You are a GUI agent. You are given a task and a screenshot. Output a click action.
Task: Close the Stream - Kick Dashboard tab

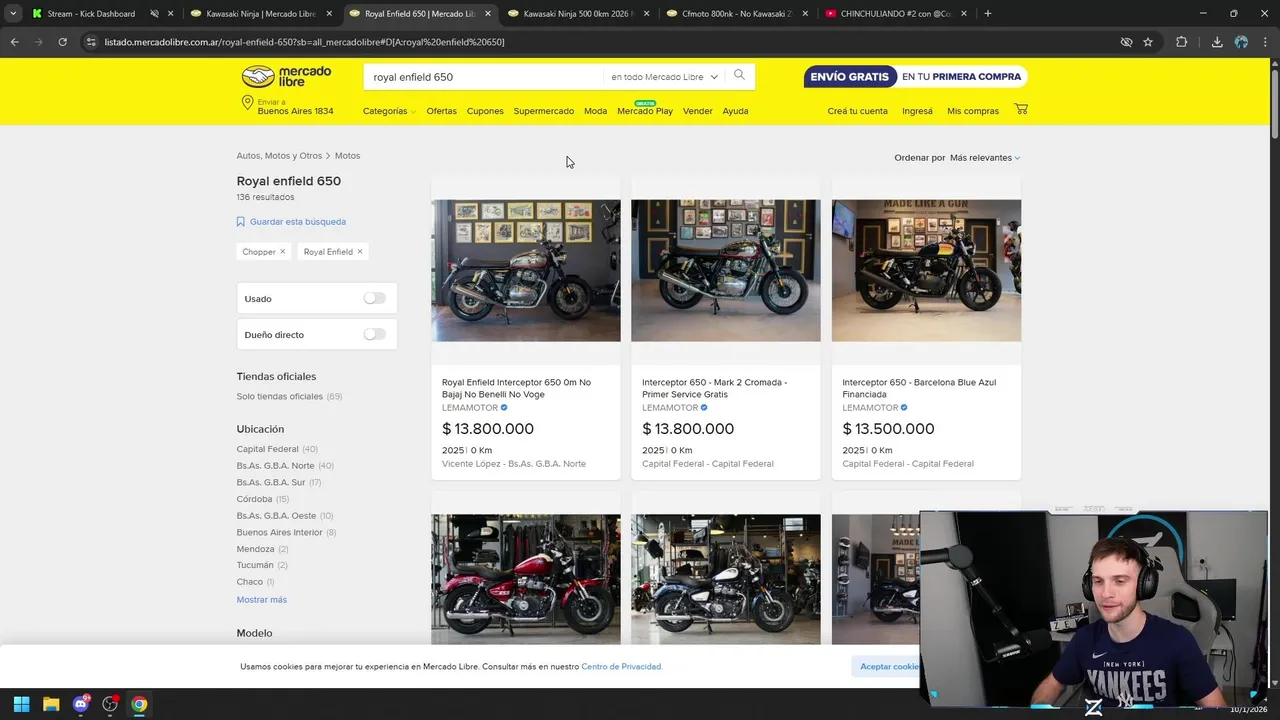[x=170, y=14]
